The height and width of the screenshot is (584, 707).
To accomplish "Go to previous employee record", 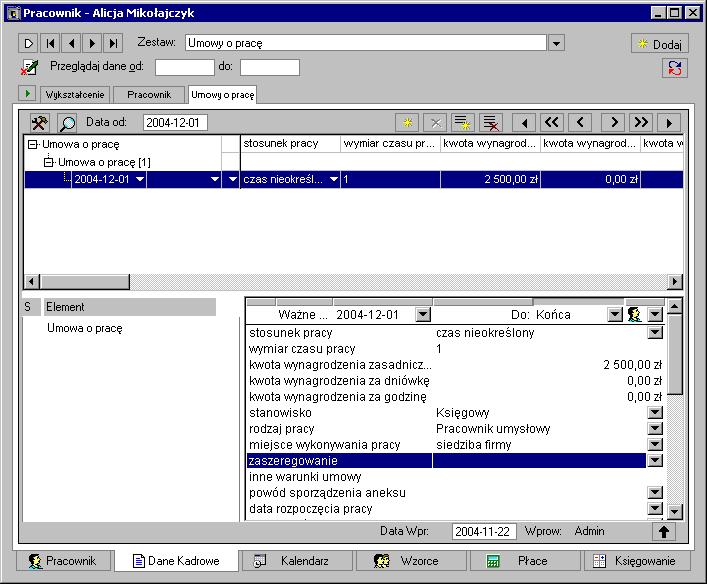I will click(71, 44).
